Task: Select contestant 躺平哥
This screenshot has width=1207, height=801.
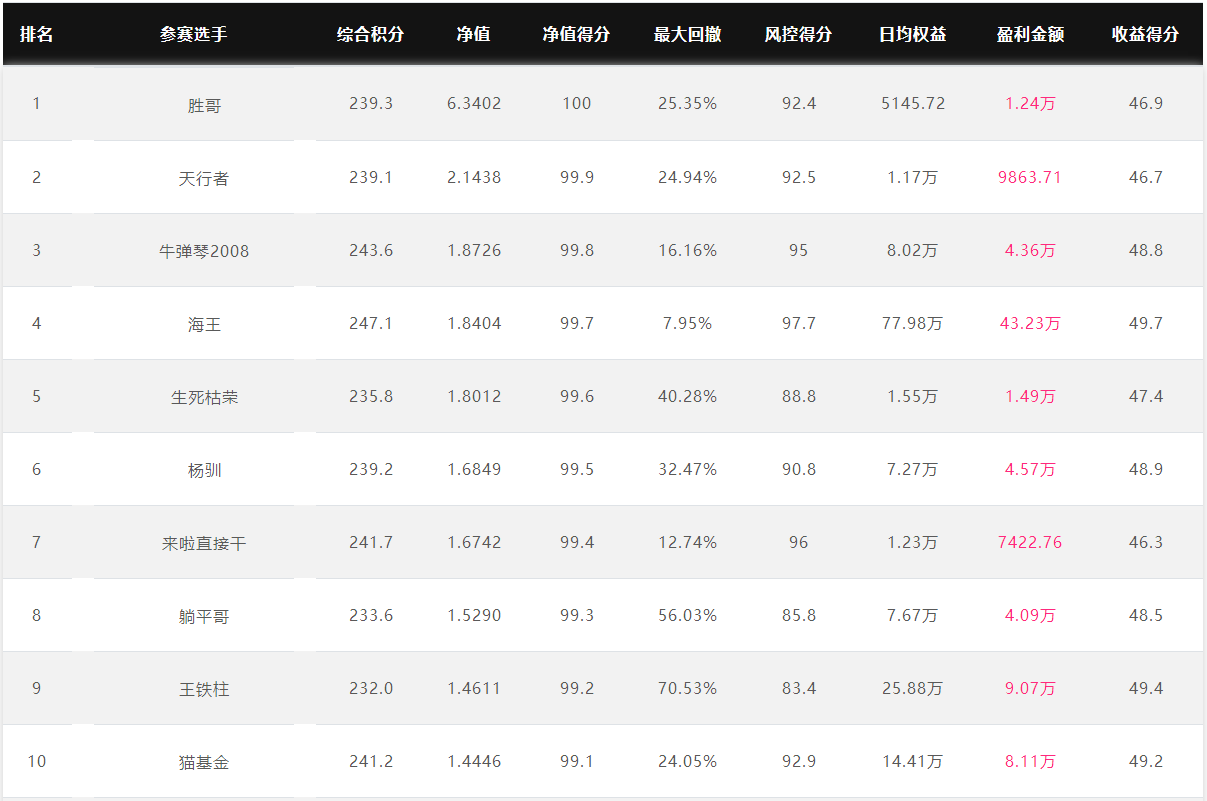Action: 204,616
